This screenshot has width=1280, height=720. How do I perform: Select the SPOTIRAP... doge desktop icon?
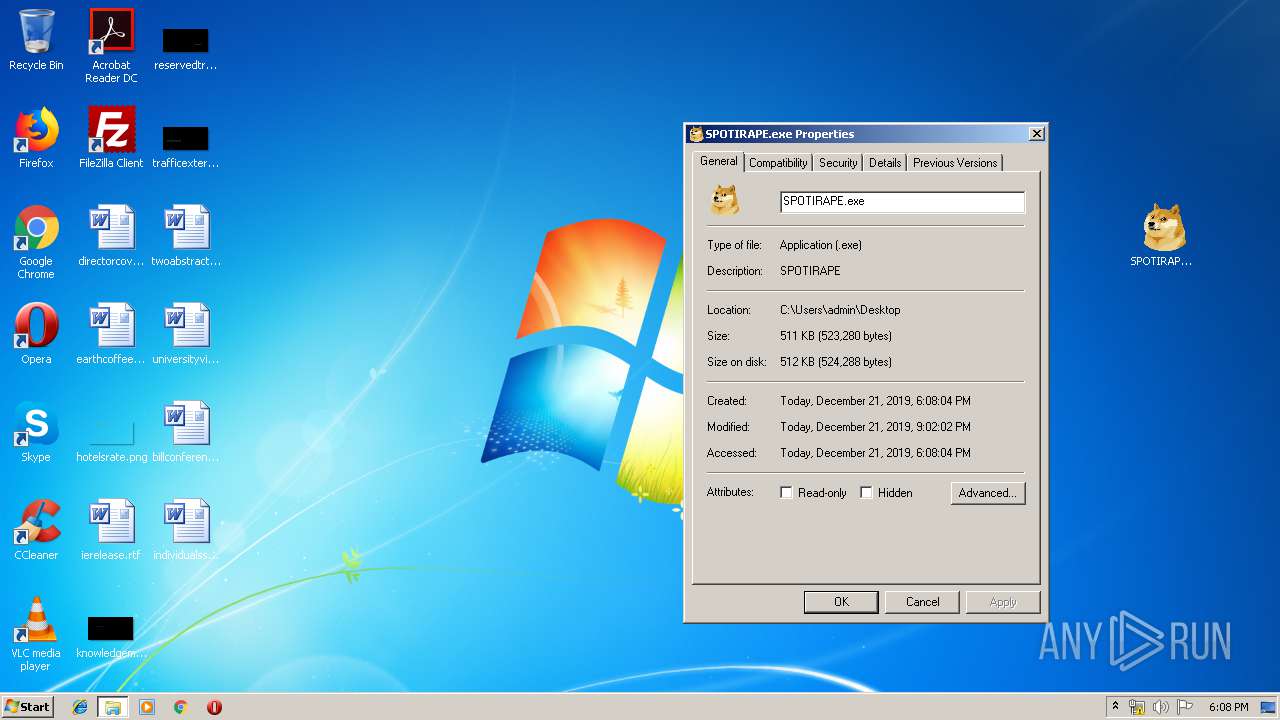point(1161,236)
